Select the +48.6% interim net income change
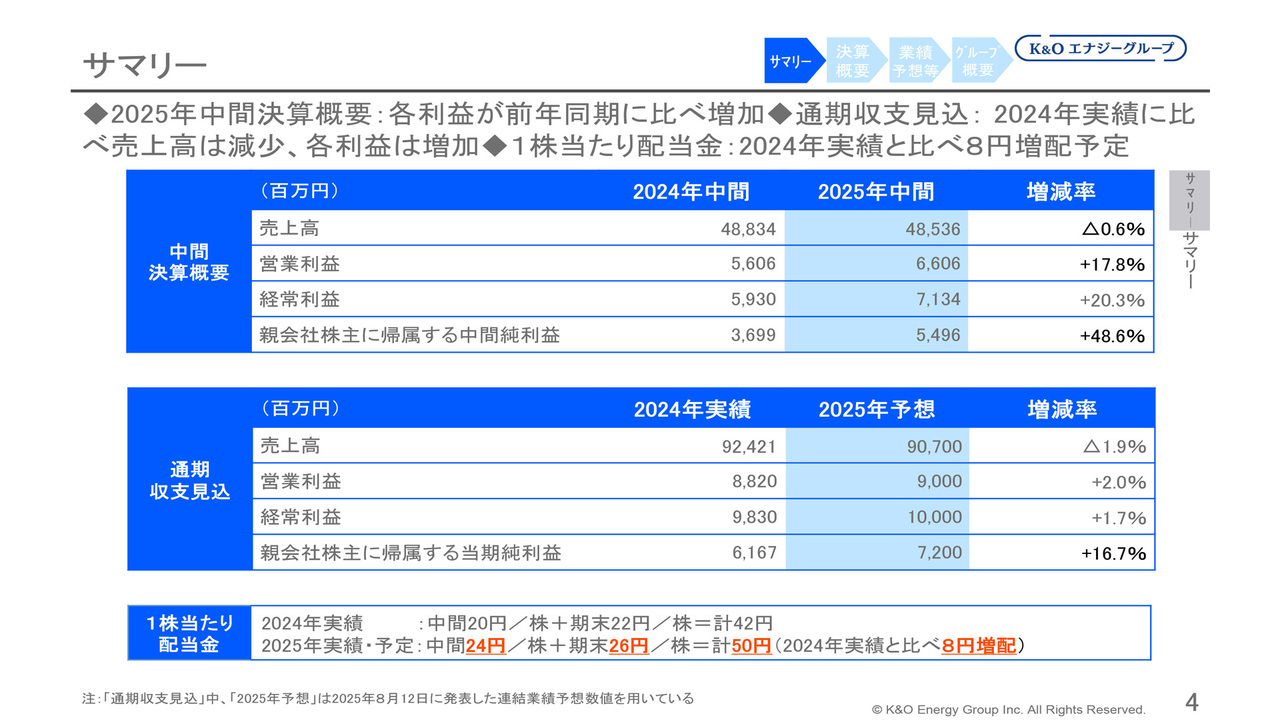The width and height of the screenshot is (1280, 720). tap(1112, 336)
